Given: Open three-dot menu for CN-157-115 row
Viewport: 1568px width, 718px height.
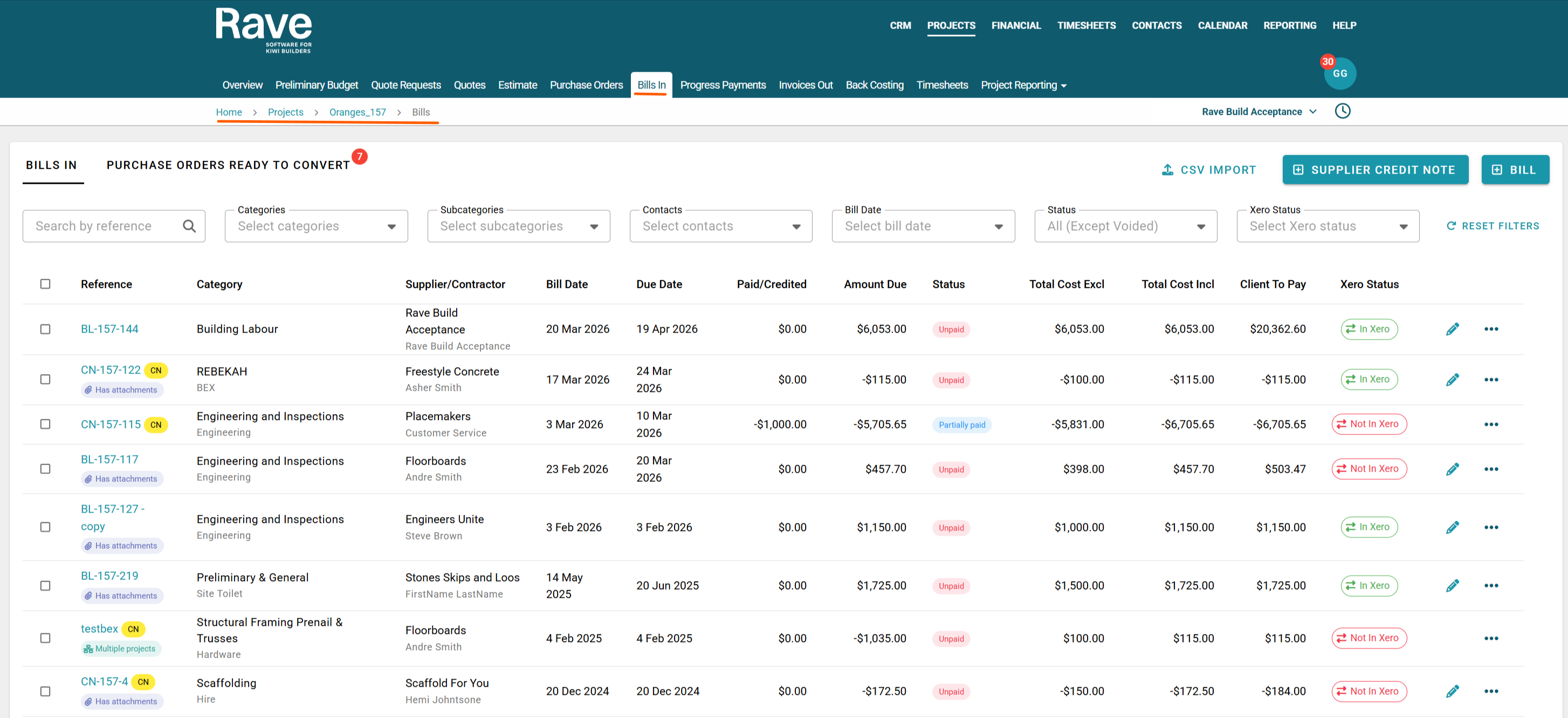Looking at the screenshot, I should (x=1491, y=425).
